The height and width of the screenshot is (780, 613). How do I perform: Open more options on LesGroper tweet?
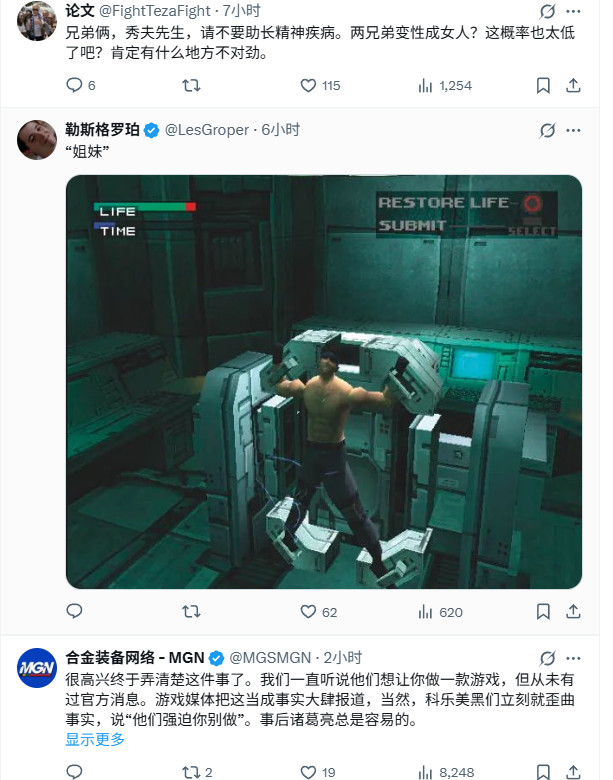(573, 130)
